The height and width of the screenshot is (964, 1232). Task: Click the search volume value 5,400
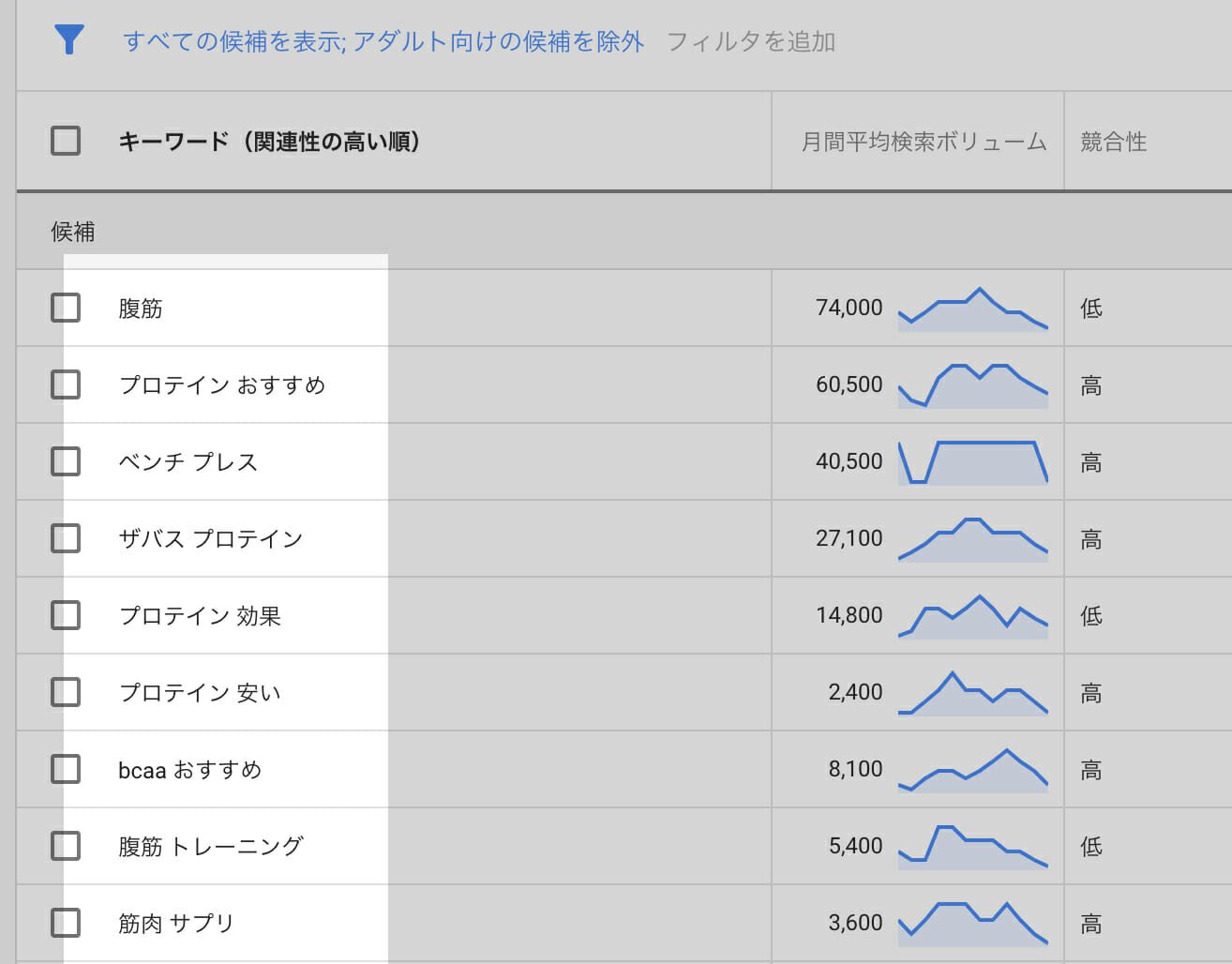tap(855, 846)
